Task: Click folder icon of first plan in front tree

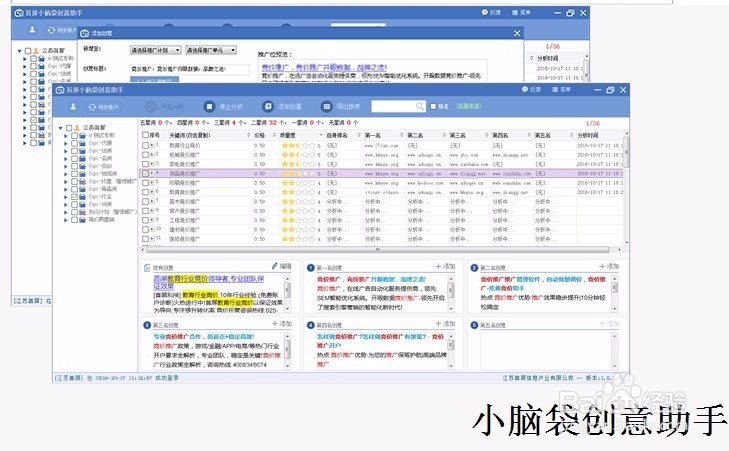Action: 82,136
